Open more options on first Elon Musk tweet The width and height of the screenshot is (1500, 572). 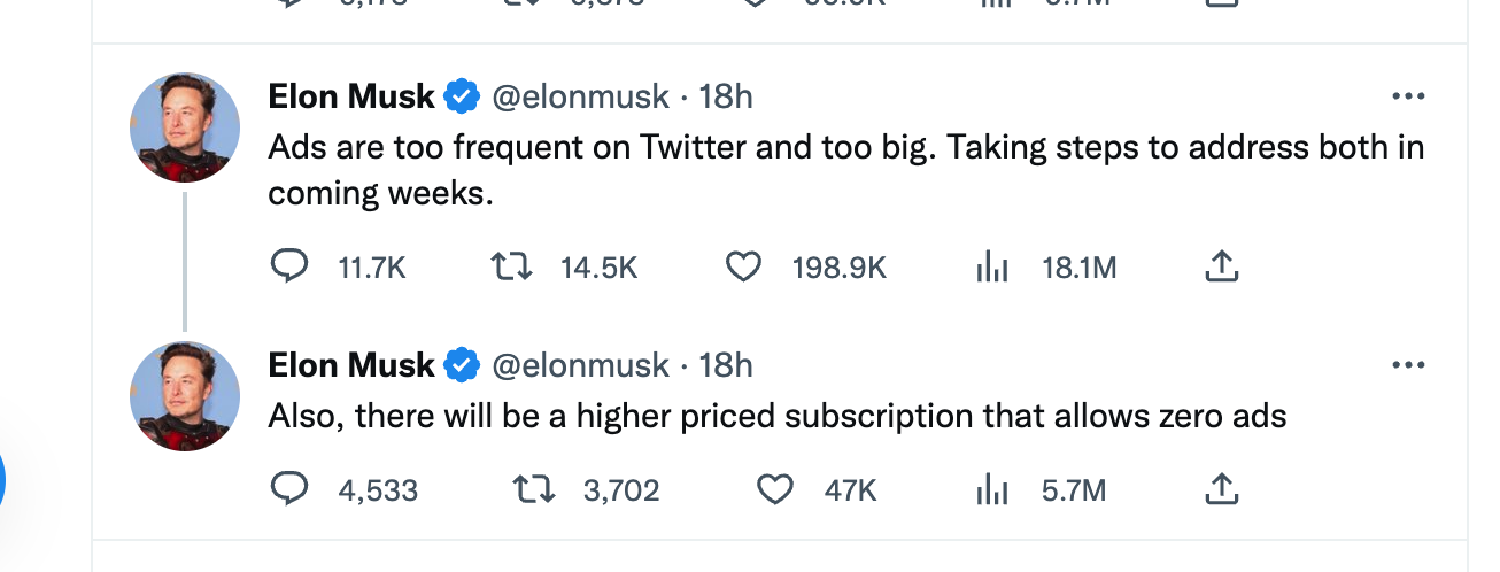coord(1407,97)
